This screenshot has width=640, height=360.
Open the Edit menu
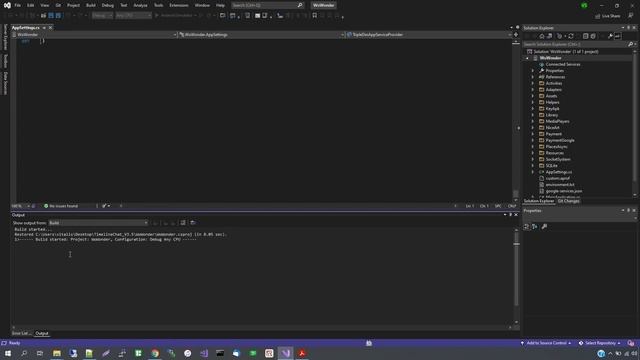tap(31, 5)
